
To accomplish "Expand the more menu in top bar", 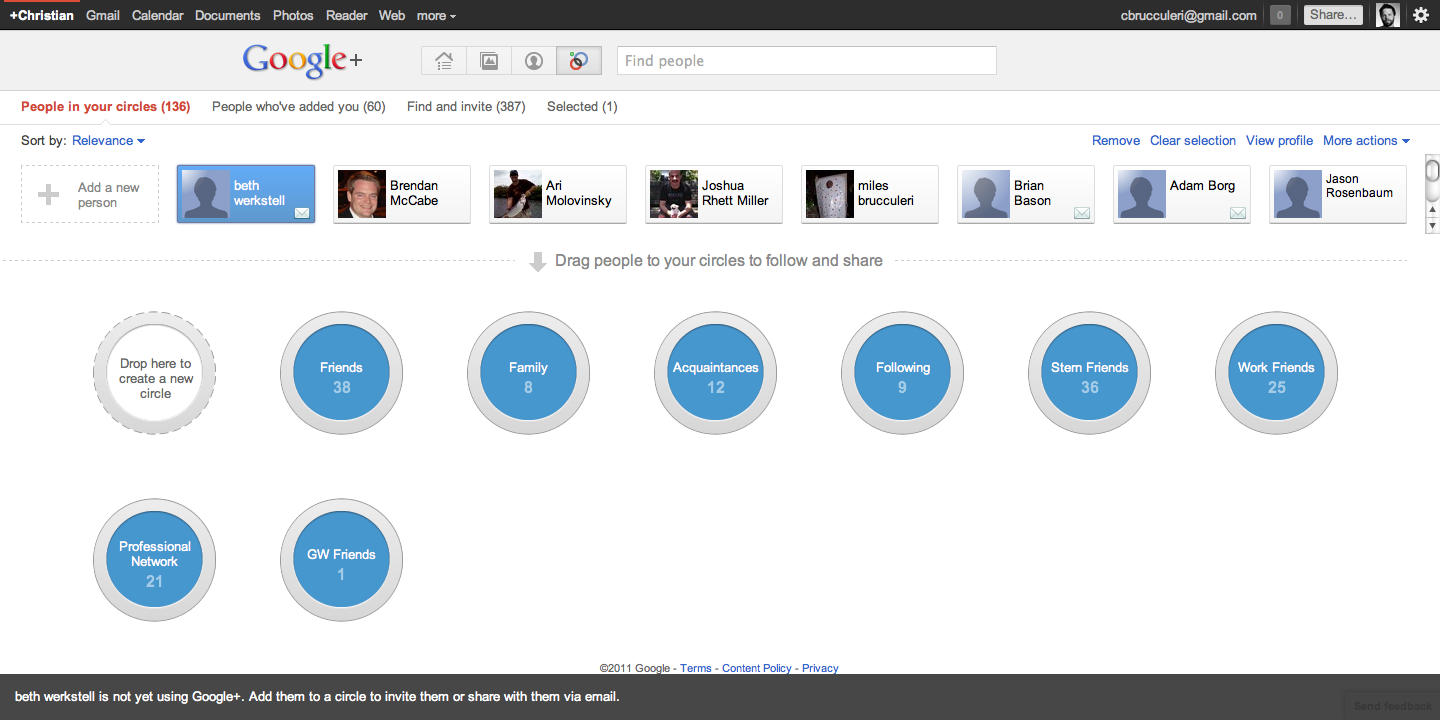I will tap(436, 16).
